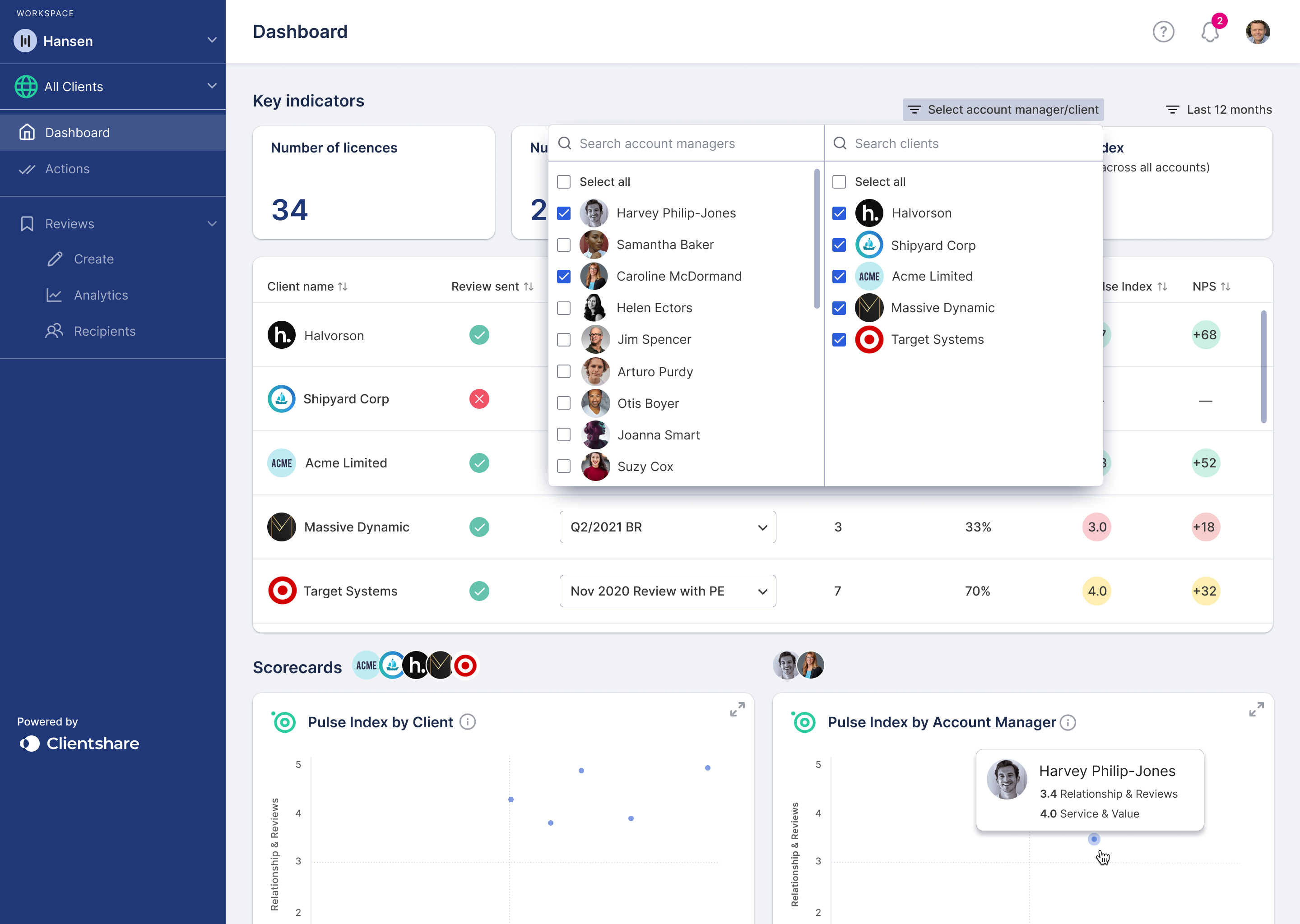Check Helen Ectors
Image resolution: width=1300 pixels, height=924 pixels.
[x=563, y=308]
